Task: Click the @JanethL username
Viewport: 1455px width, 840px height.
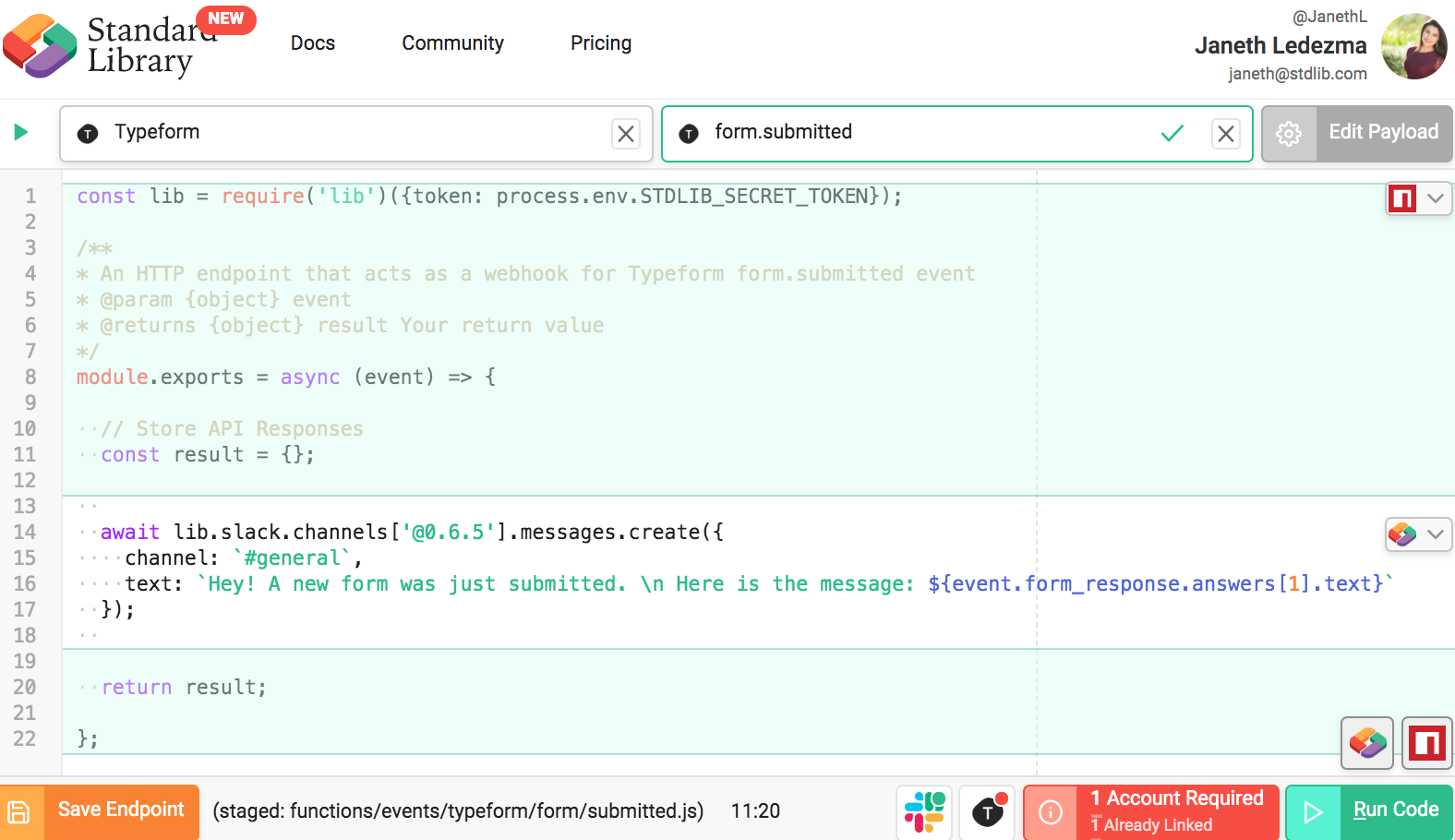Action: tap(1329, 17)
